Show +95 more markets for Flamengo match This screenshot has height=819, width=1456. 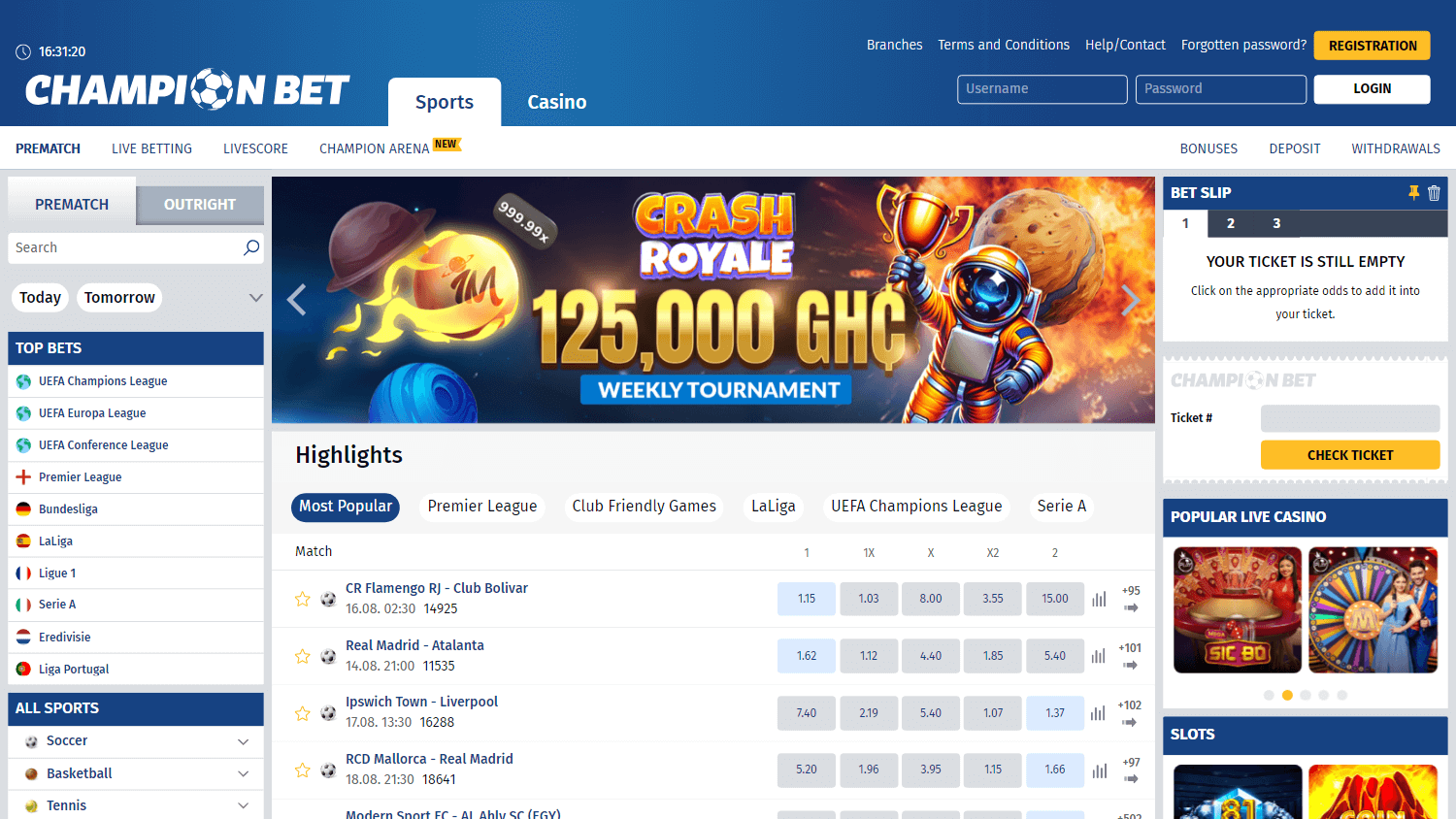[1131, 599]
